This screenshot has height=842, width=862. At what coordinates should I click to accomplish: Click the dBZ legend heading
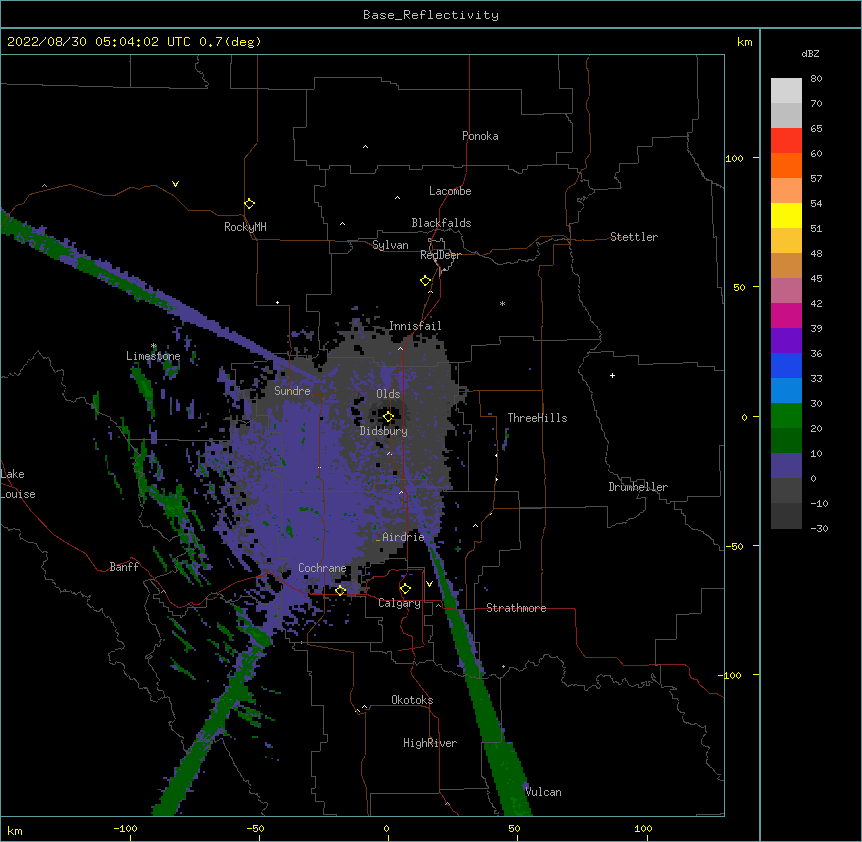(x=810, y=53)
